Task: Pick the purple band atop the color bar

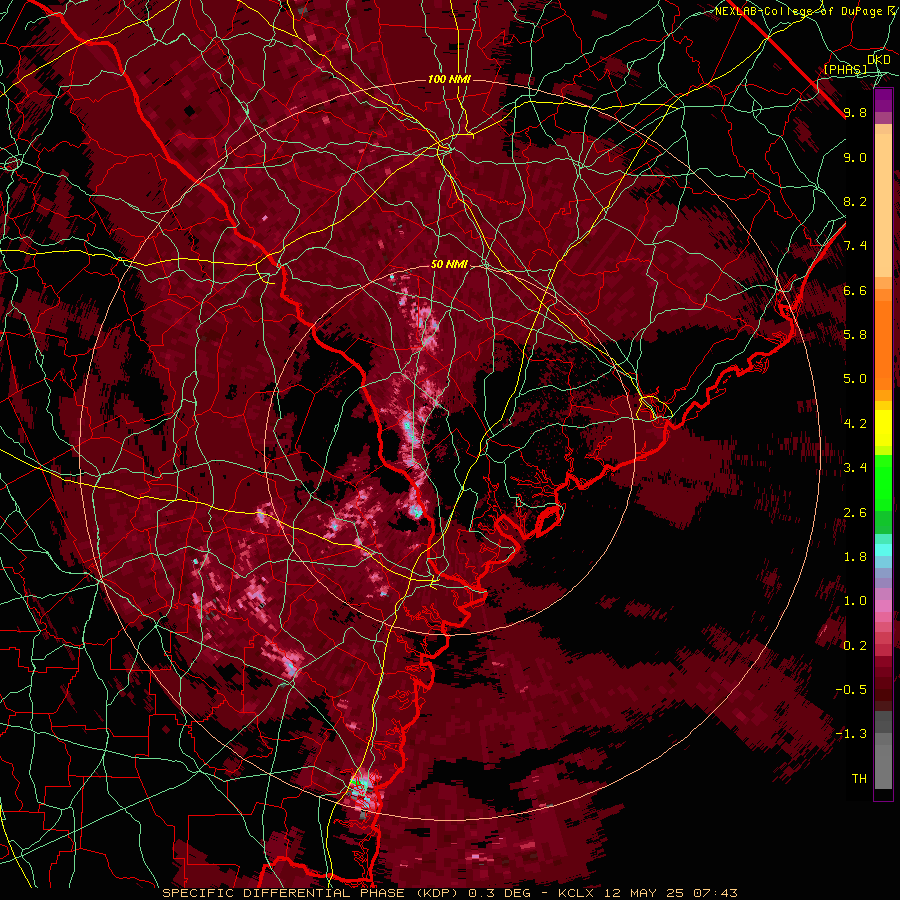Action: click(883, 100)
